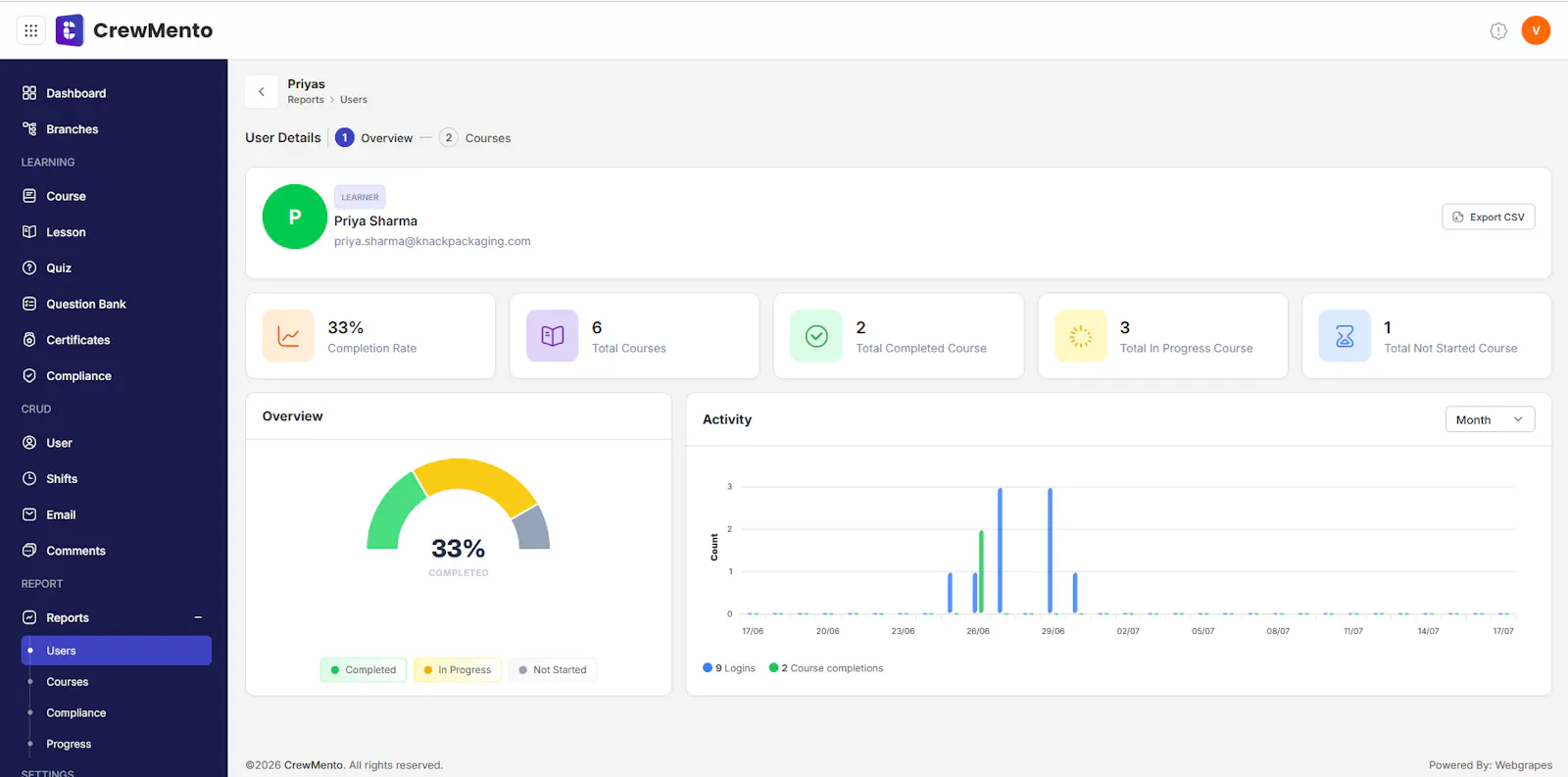1568x777 pixels.
Task: Click the green P profile avatar
Action: 295,217
